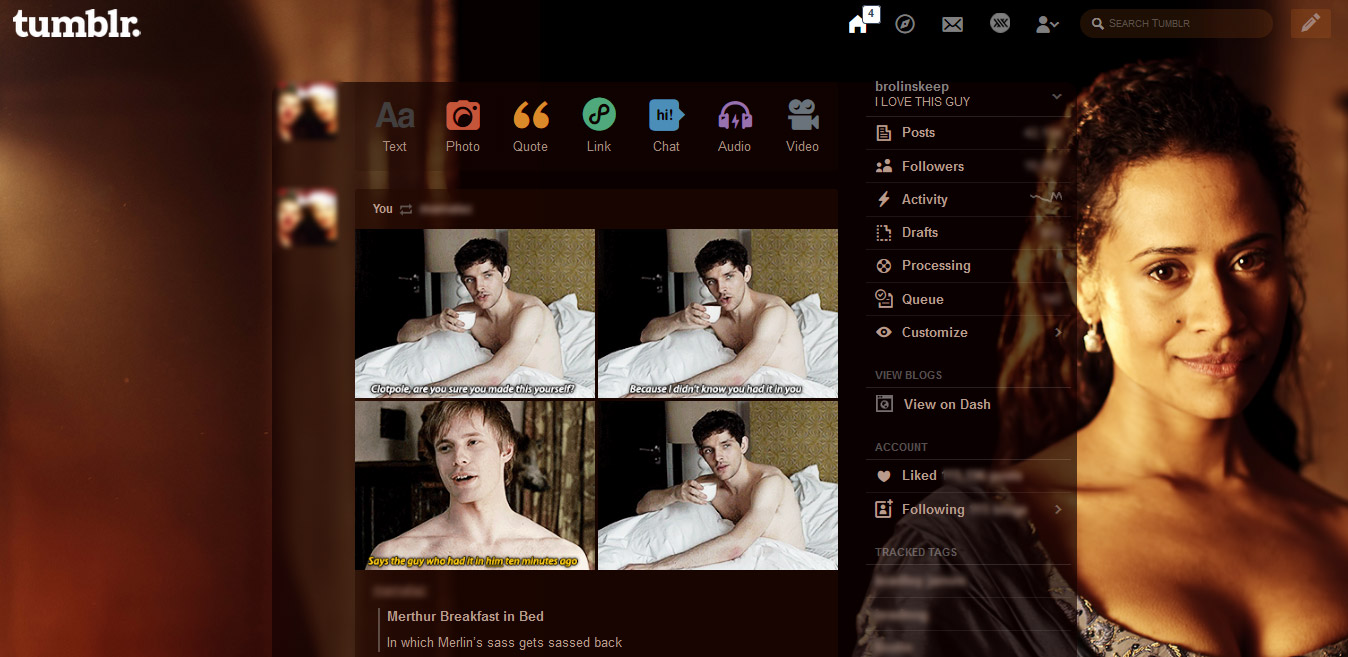
Task: Open the Inbox envelope icon
Action: 952,24
